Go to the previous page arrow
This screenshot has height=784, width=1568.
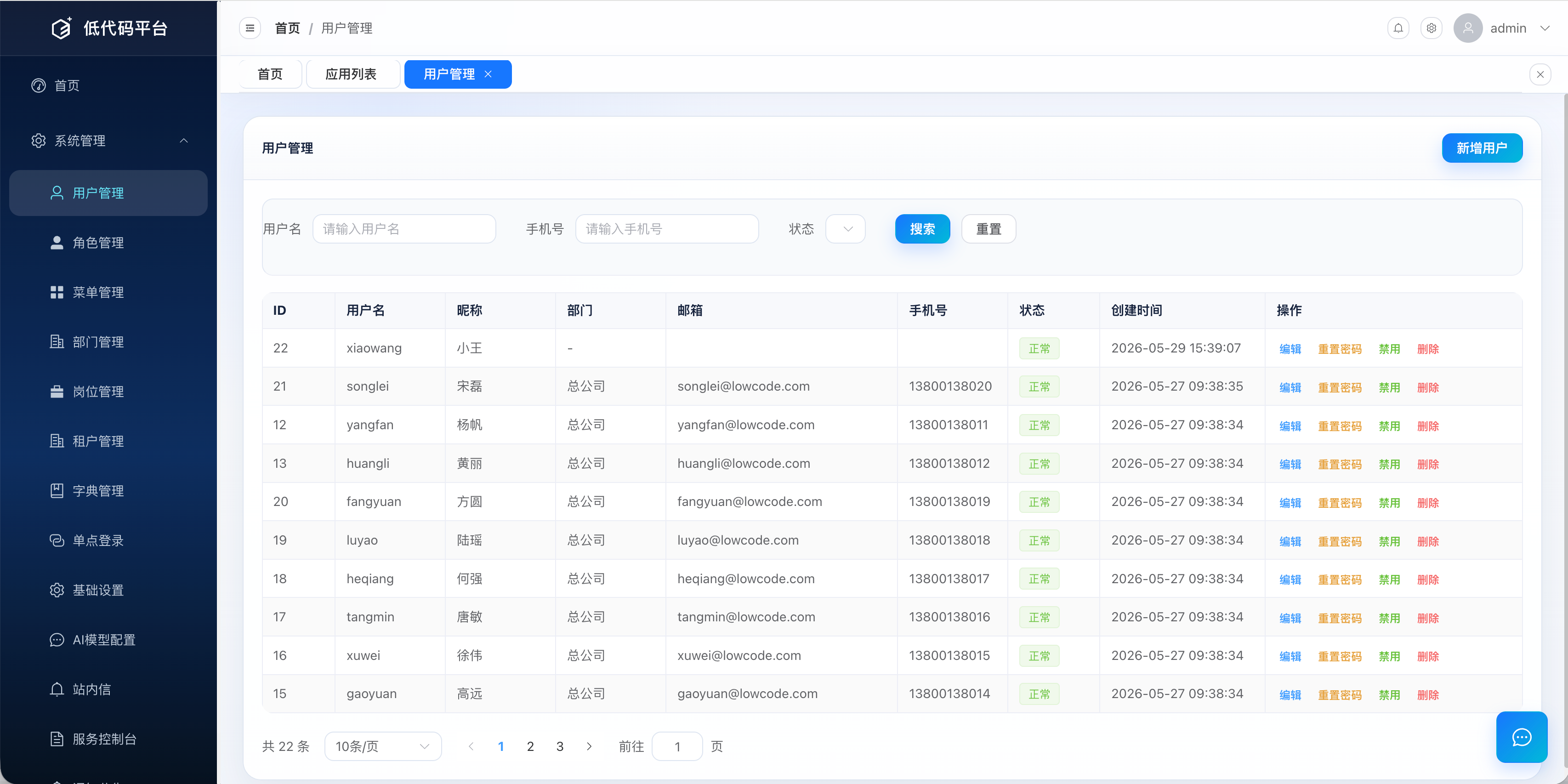coord(471,746)
